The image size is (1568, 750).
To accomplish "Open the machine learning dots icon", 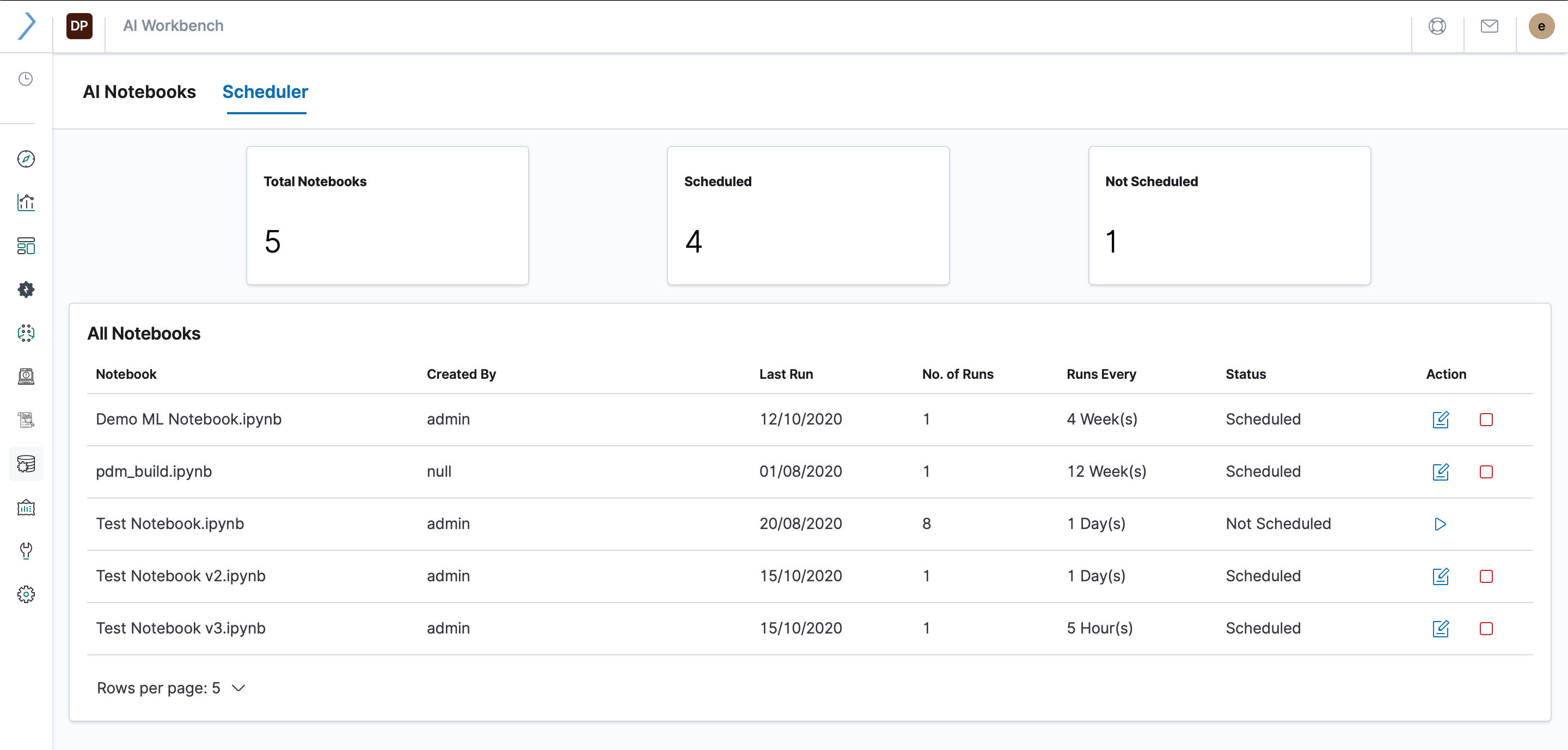I will (x=26, y=333).
